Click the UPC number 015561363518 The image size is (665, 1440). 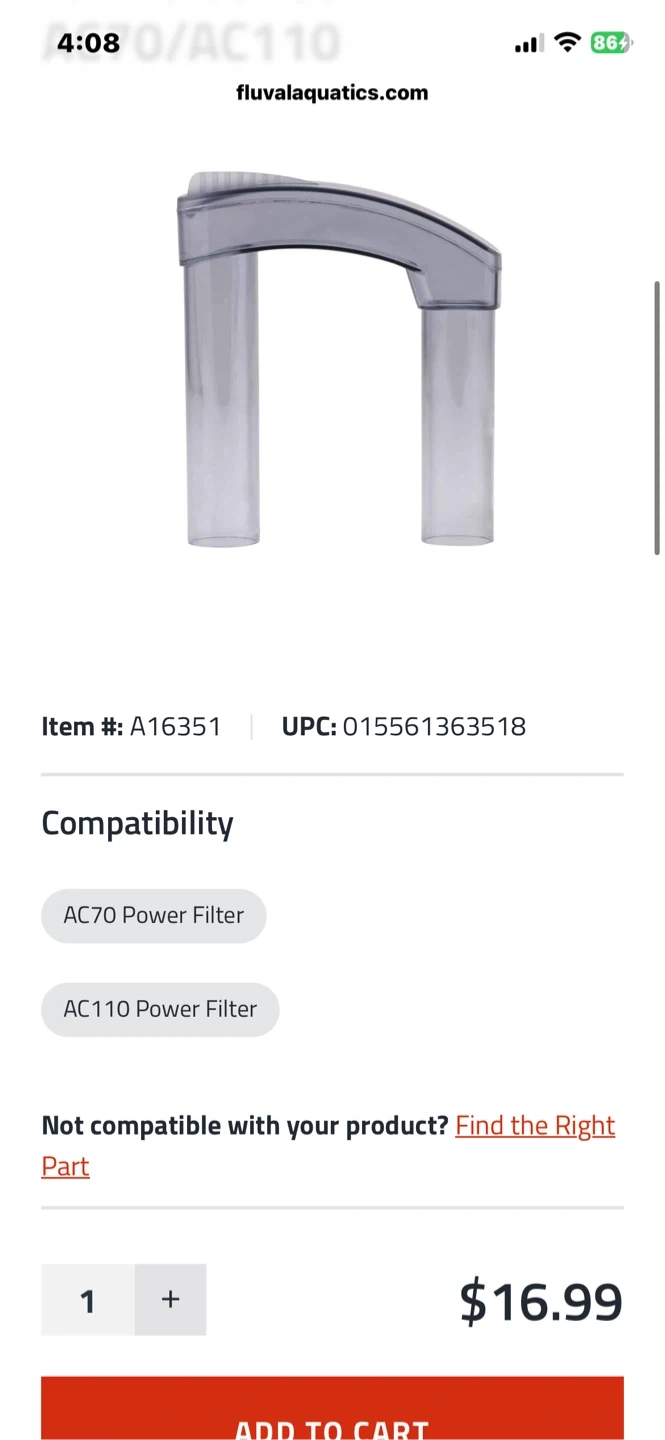coord(434,726)
